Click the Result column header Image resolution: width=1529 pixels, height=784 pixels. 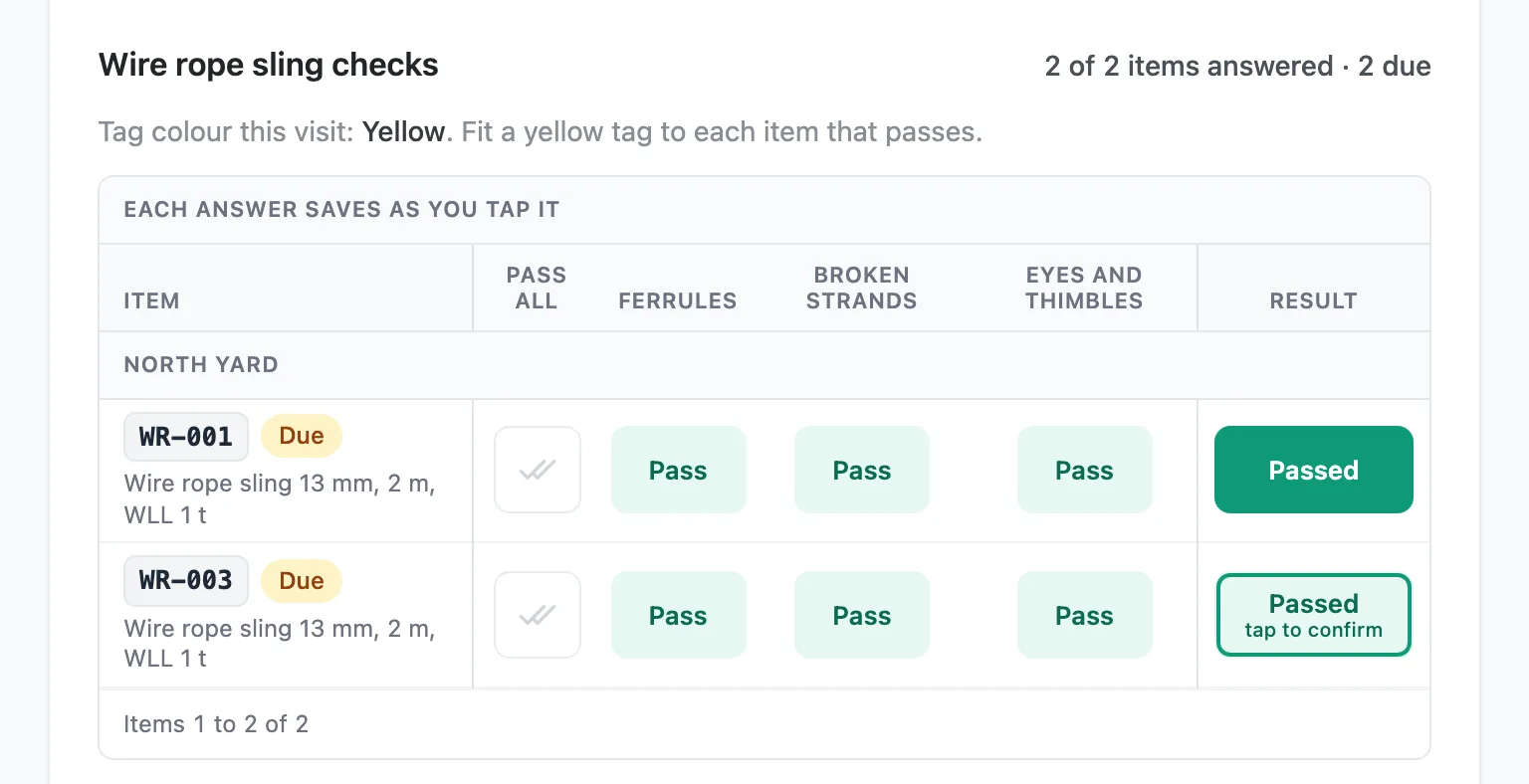[x=1314, y=300]
